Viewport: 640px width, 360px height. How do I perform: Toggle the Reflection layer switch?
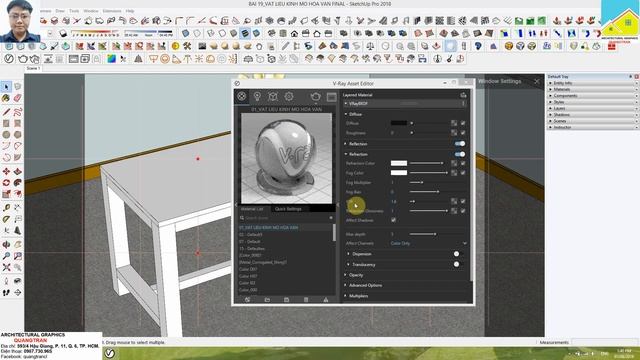tap(460, 144)
